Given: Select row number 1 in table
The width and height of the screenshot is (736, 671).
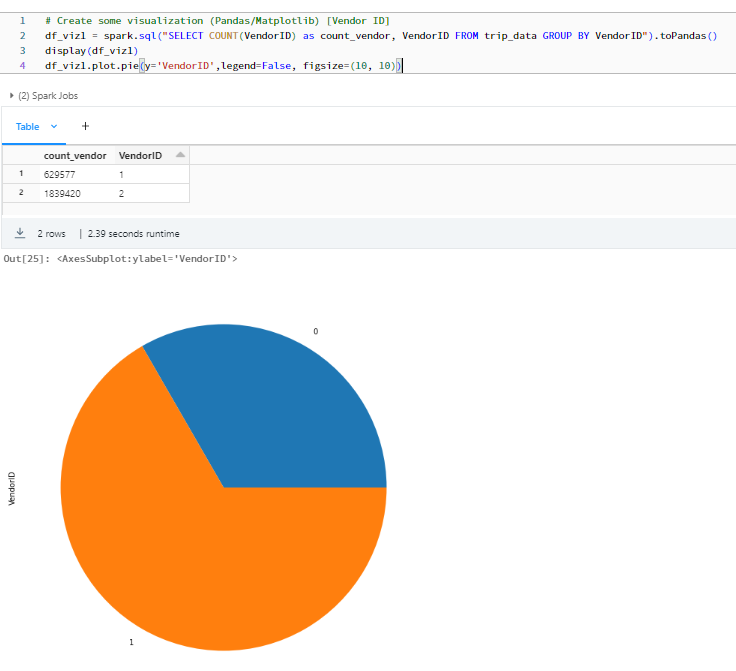Looking at the screenshot, I should 21,174.
